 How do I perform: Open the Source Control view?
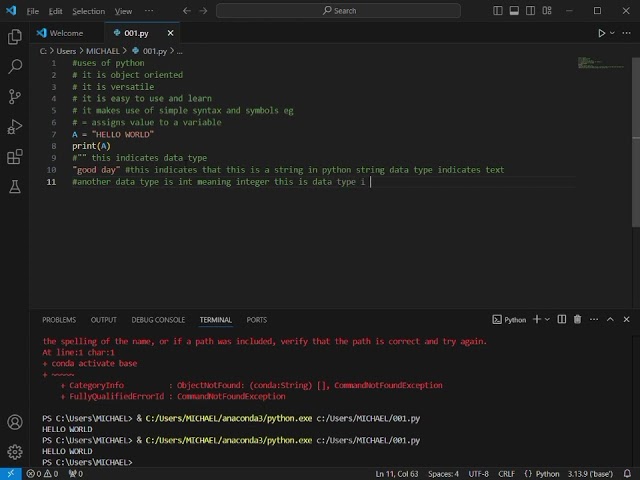click(15, 97)
